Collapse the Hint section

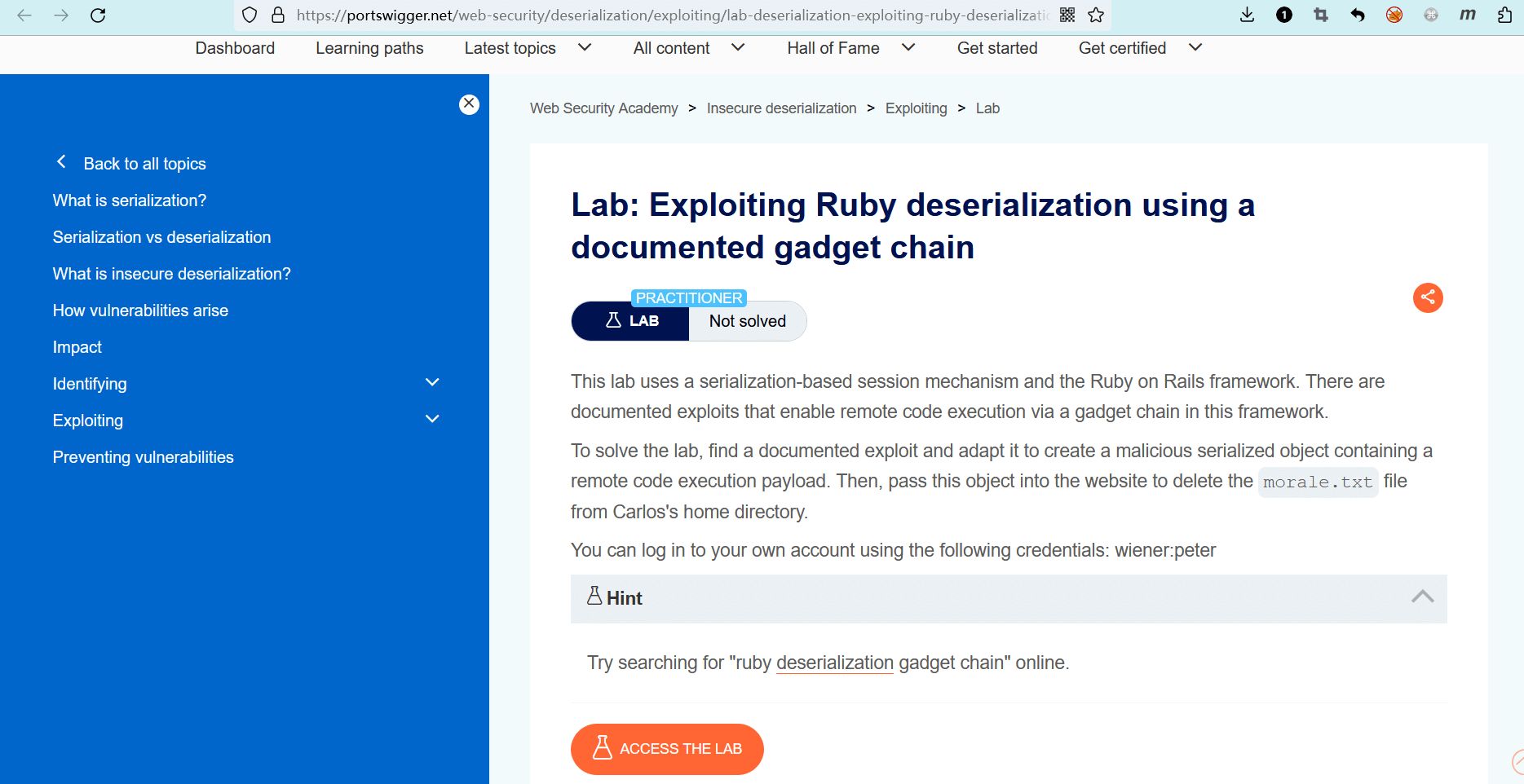click(1422, 597)
